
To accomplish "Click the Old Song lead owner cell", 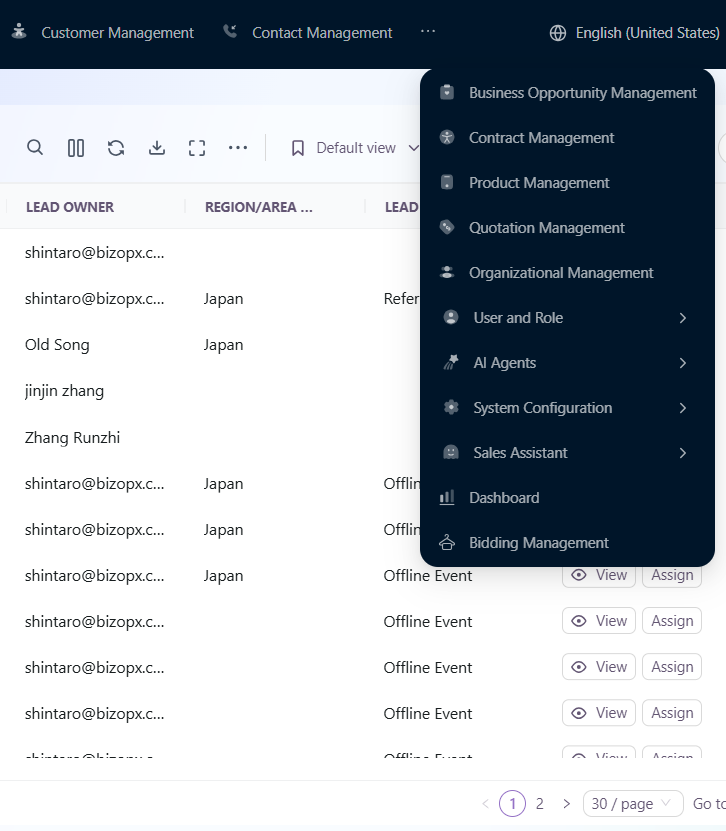I will point(57,345).
